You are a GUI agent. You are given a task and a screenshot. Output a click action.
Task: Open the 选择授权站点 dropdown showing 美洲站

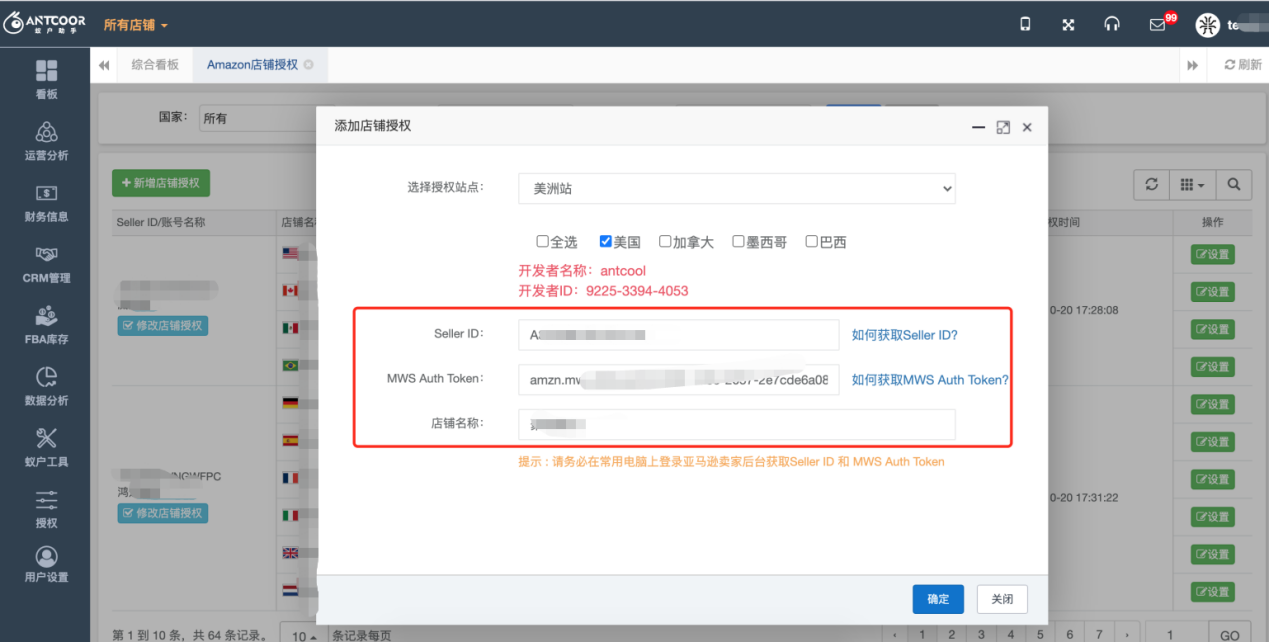(736, 188)
